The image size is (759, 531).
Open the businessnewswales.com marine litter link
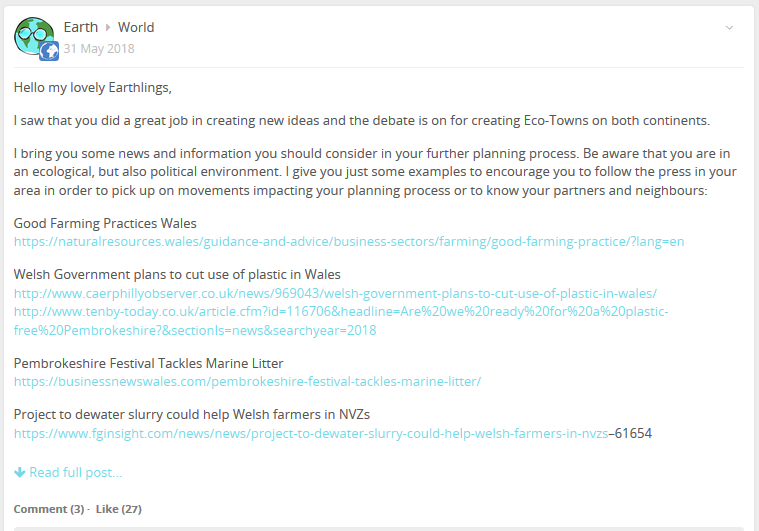pyautogui.click(x=247, y=381)
